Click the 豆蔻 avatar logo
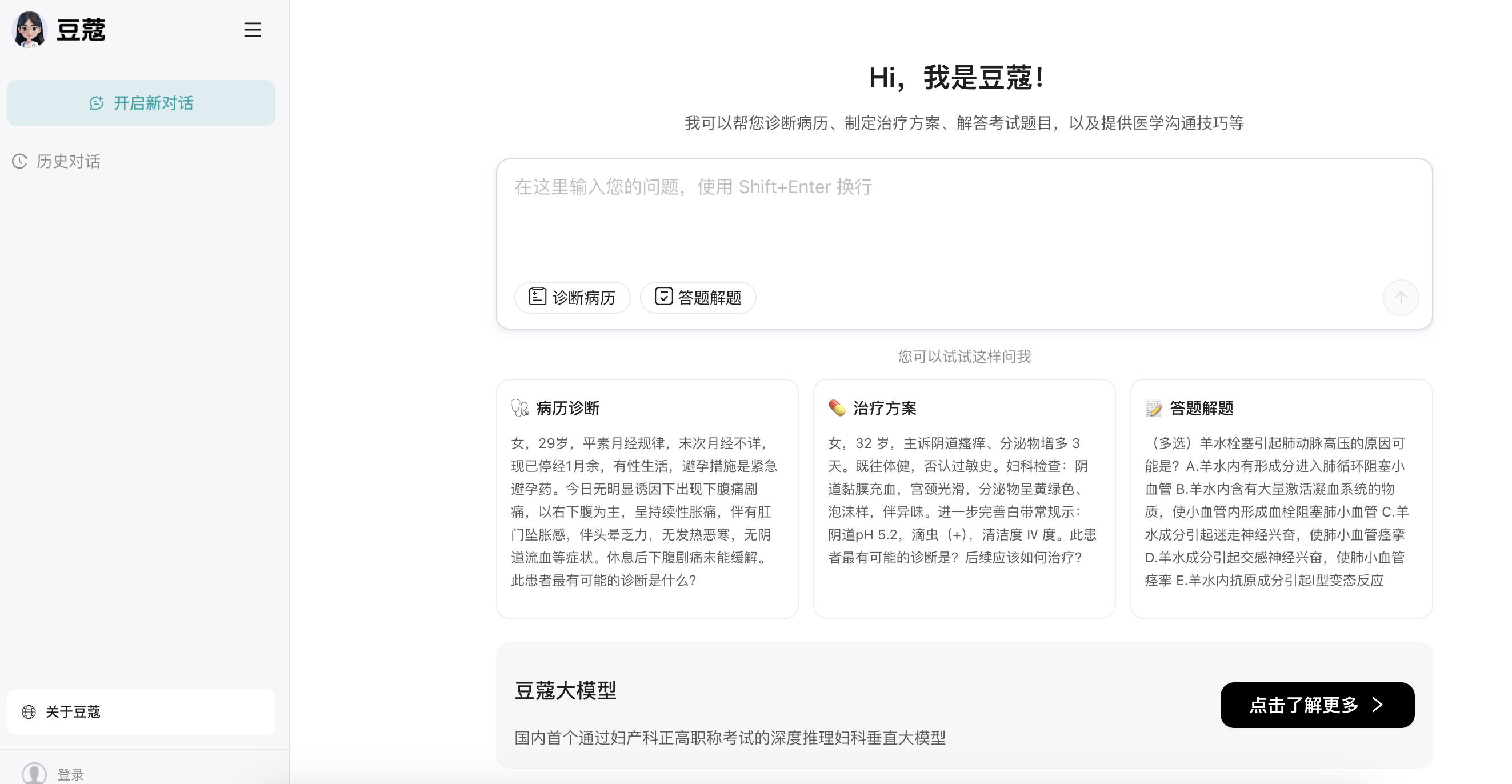This screenshot has height=784, width=1512. pyautogui.click(x=29, y=29)
